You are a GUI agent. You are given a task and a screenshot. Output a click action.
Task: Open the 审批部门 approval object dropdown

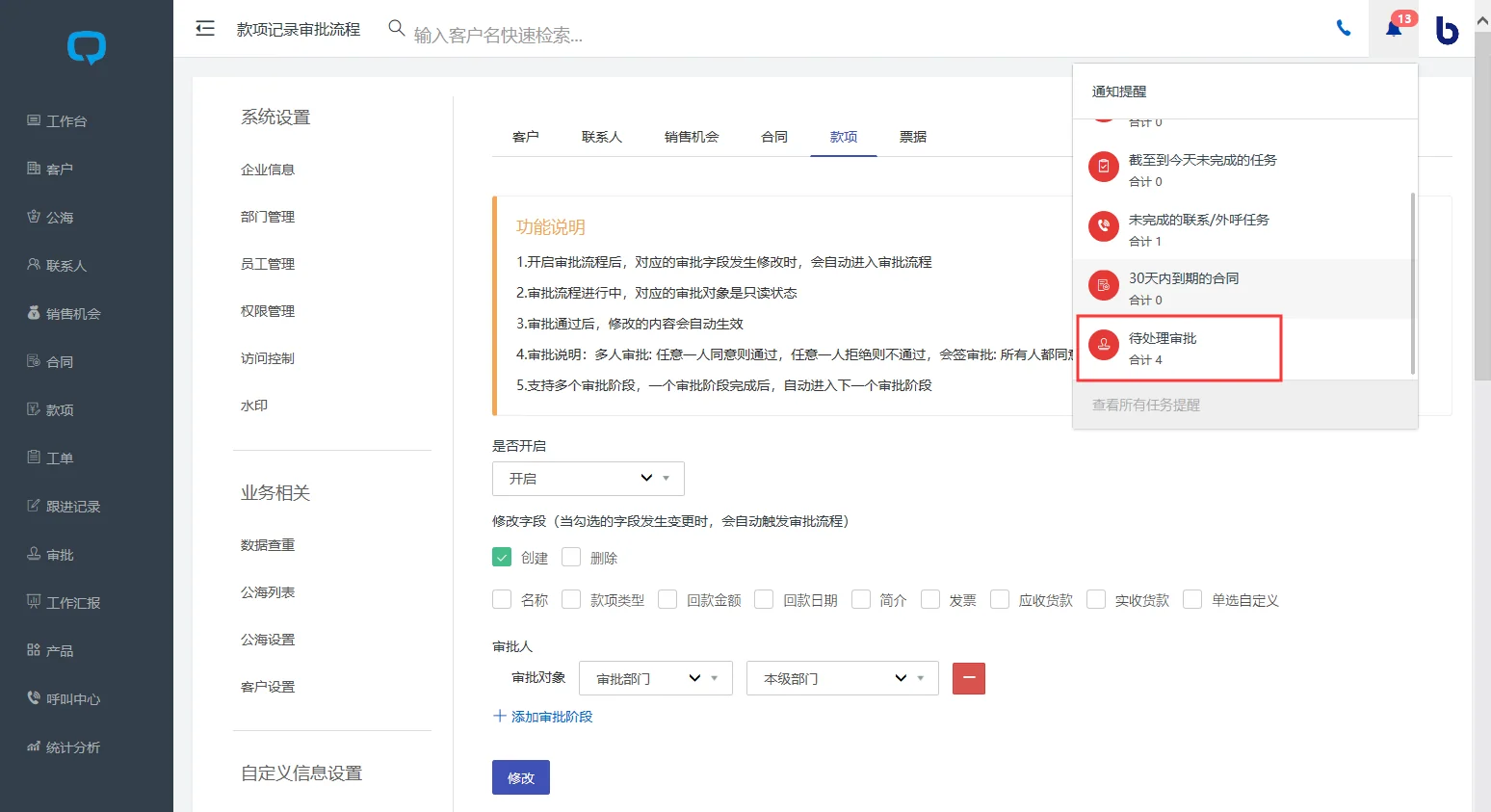(x=656, y=678)
